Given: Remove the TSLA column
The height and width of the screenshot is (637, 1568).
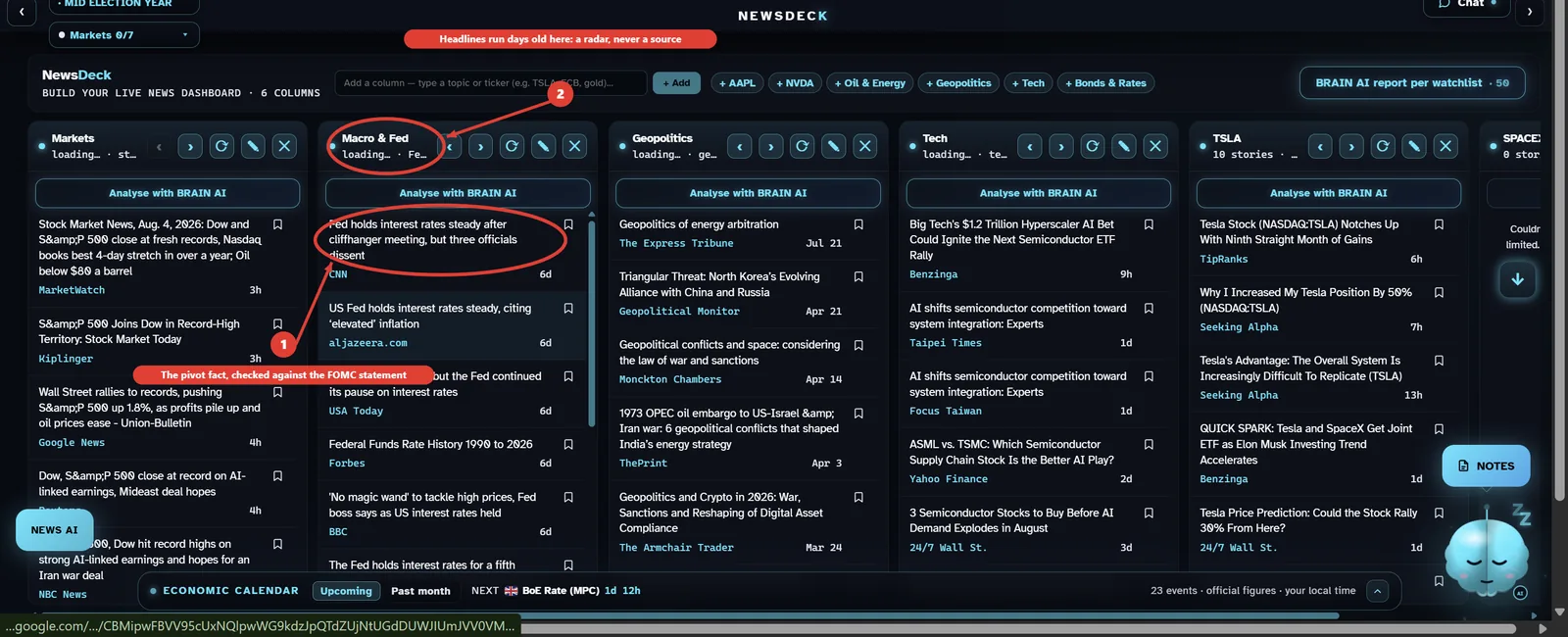Looking at the screenshot, I should (x=1445, y=146).
